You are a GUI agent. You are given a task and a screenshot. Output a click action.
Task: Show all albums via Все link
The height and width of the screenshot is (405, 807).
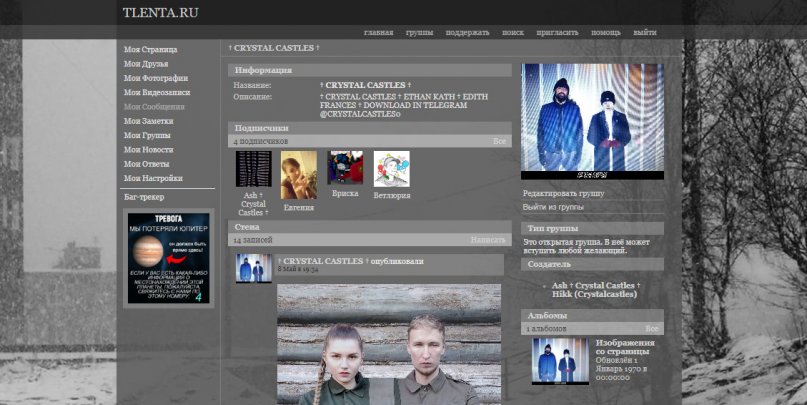pos(652,328)
